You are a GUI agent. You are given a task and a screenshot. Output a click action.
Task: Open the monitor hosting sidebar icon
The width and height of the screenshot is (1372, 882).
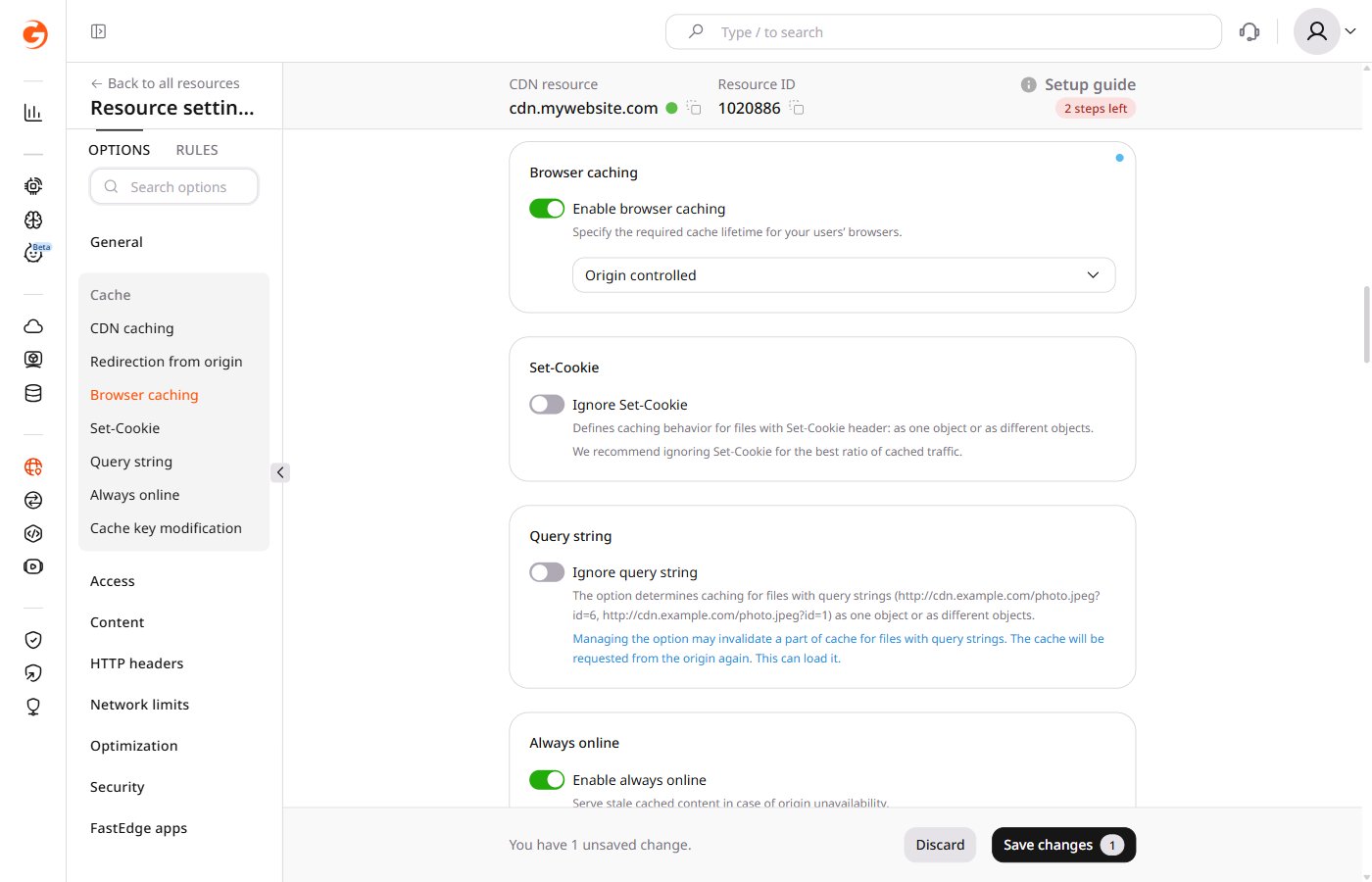(x=33, y=360)
